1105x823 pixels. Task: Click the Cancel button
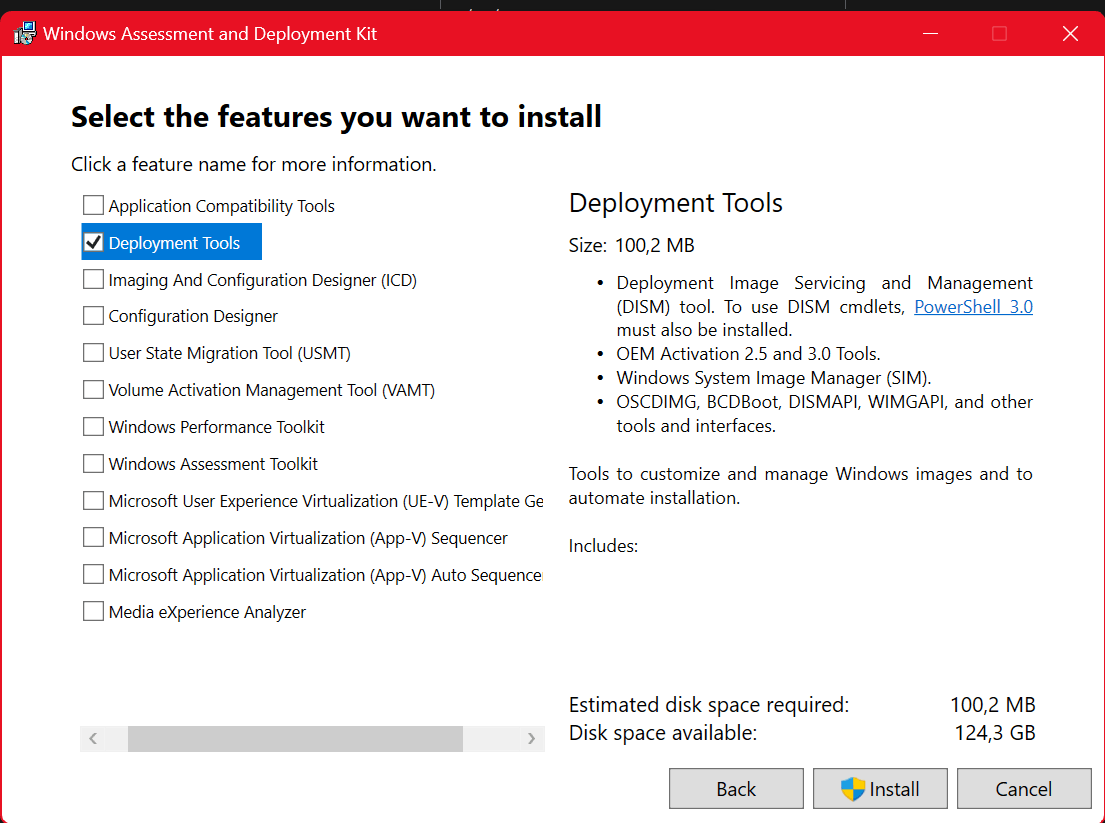tap(1024, 788)
